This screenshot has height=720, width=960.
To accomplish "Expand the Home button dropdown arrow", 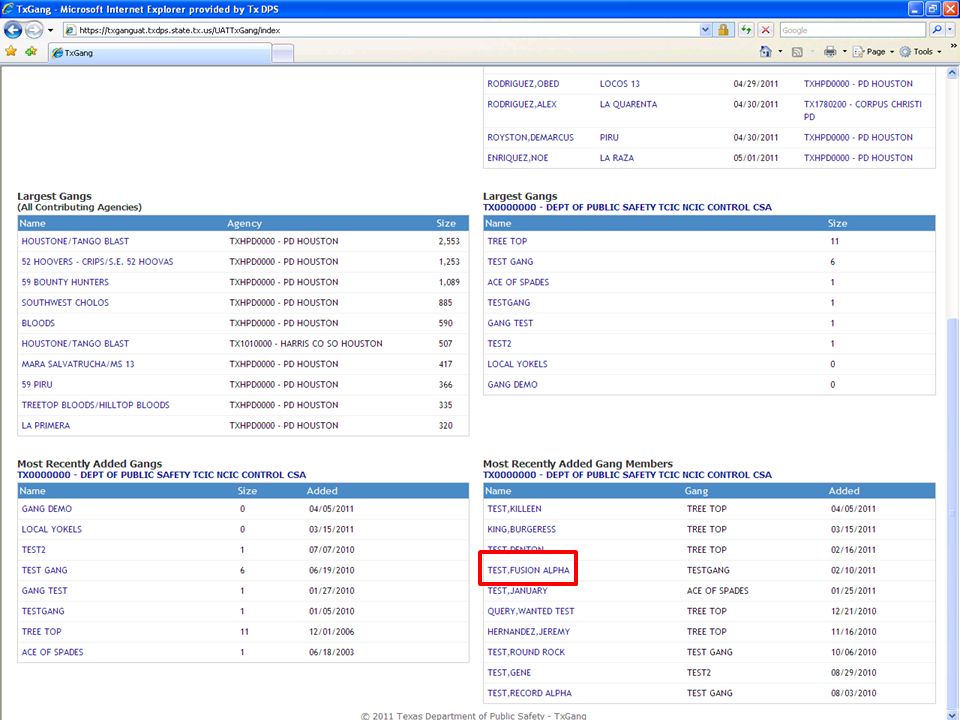I will [780, 51].
